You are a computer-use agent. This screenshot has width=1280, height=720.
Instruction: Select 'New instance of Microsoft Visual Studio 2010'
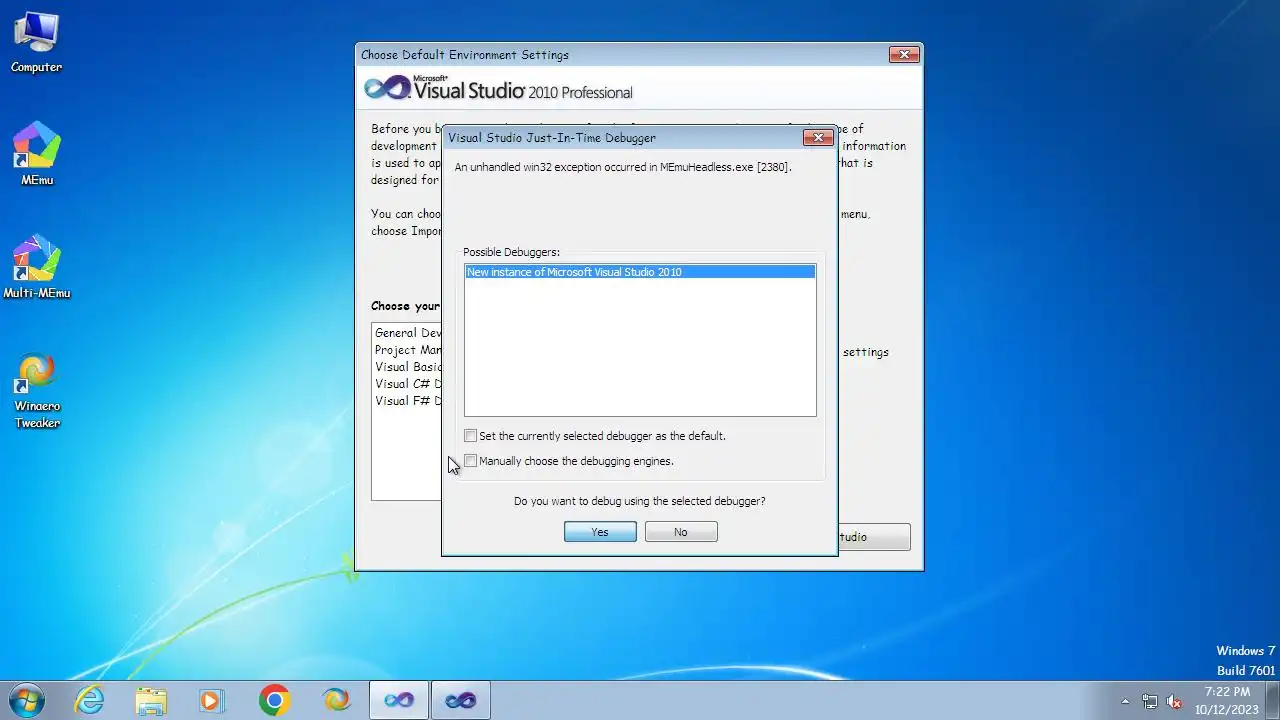tap(640, 272)
